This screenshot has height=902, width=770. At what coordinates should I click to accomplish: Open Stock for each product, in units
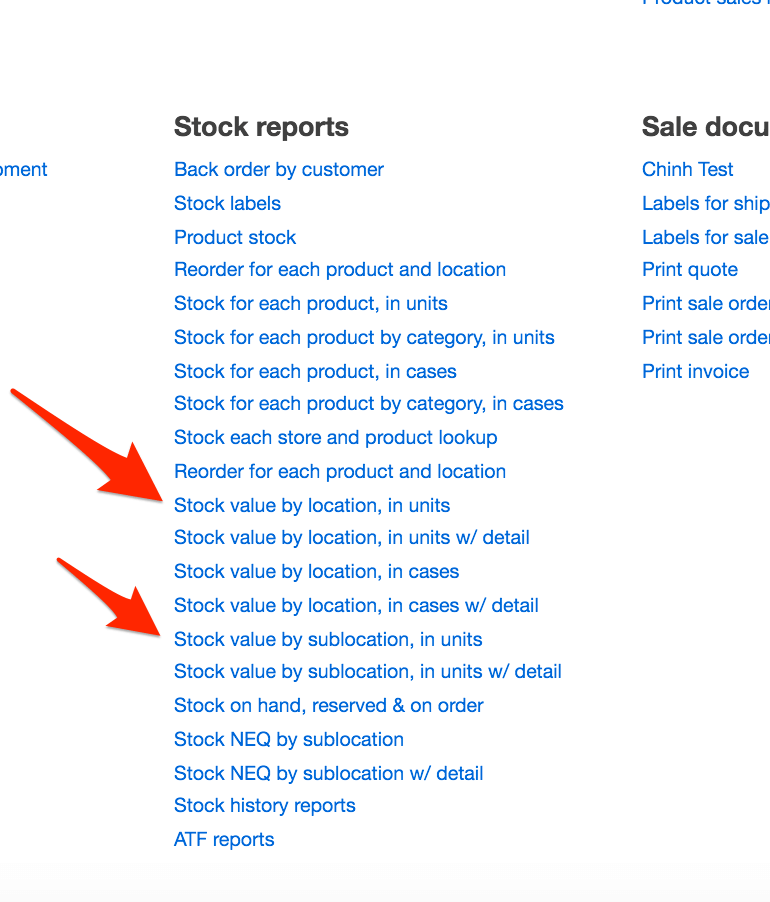[x=311, y=303]
